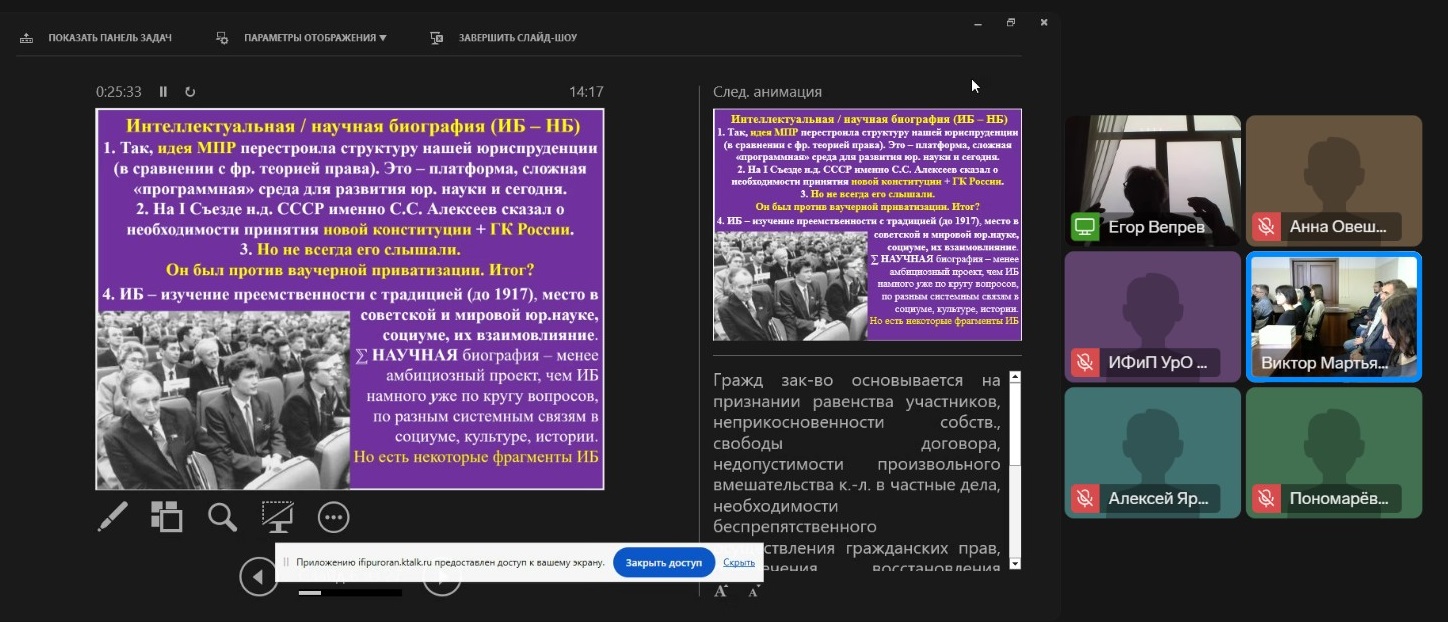The image size is (1448, 622).
Task: Click the Скрыть link
Action: click(739, 563)
